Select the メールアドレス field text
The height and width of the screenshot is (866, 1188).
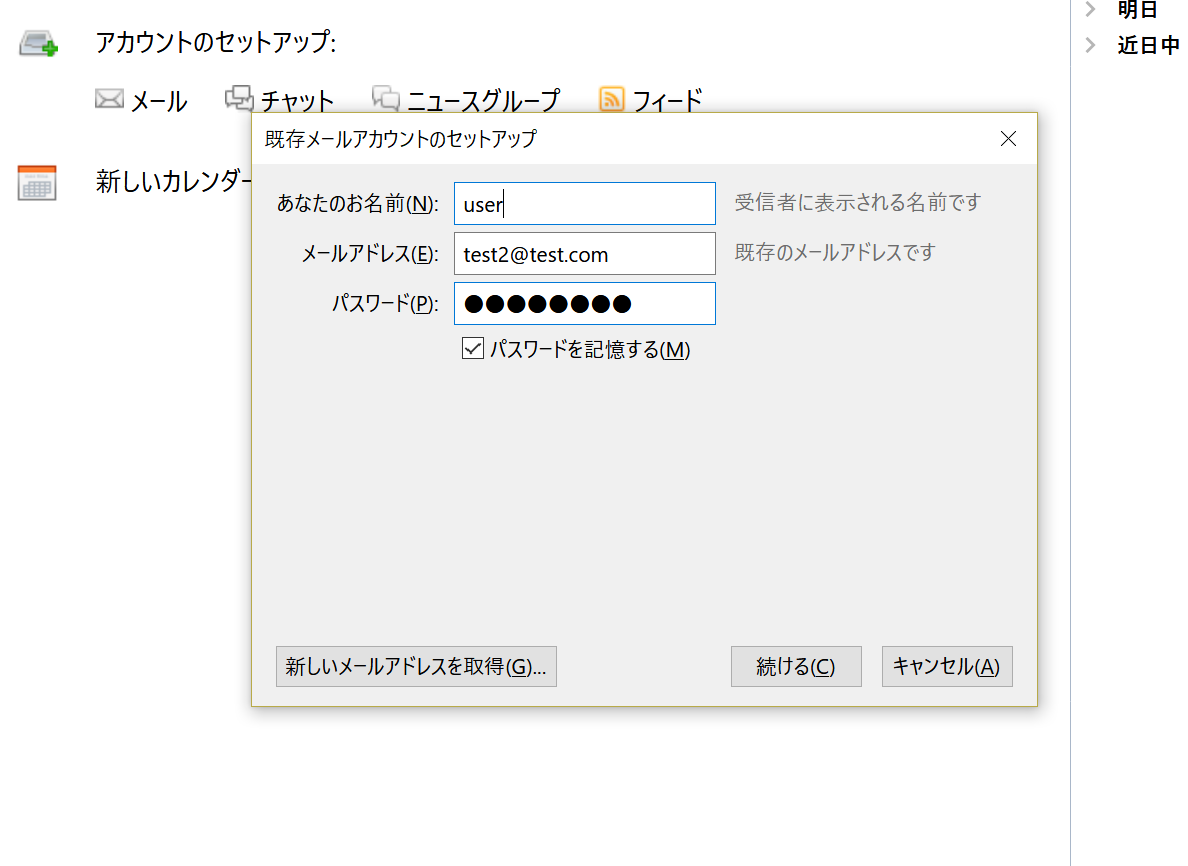tap(584, 253)
